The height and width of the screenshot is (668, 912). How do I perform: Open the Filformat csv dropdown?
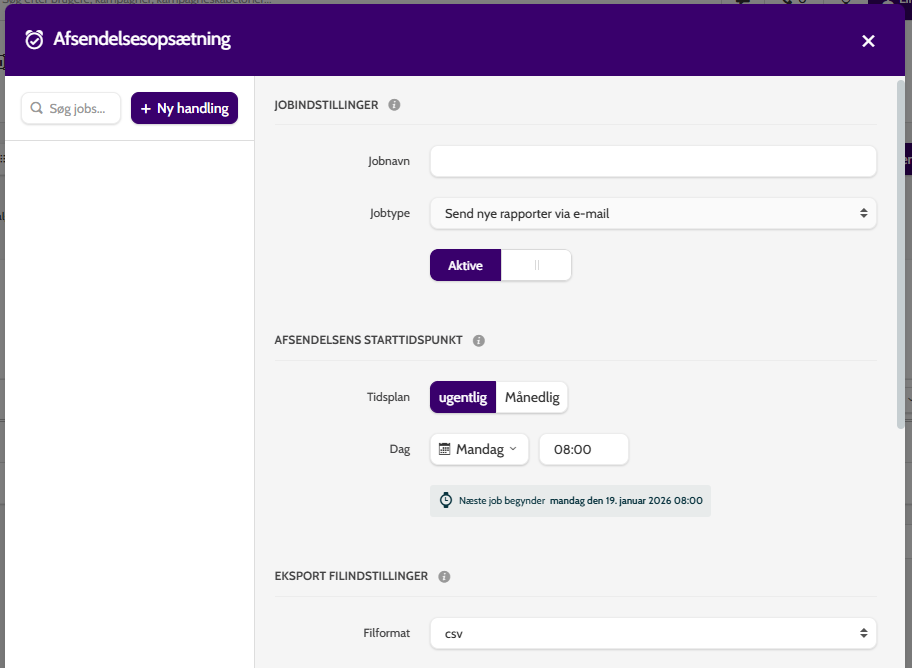[x=653, y=633]
